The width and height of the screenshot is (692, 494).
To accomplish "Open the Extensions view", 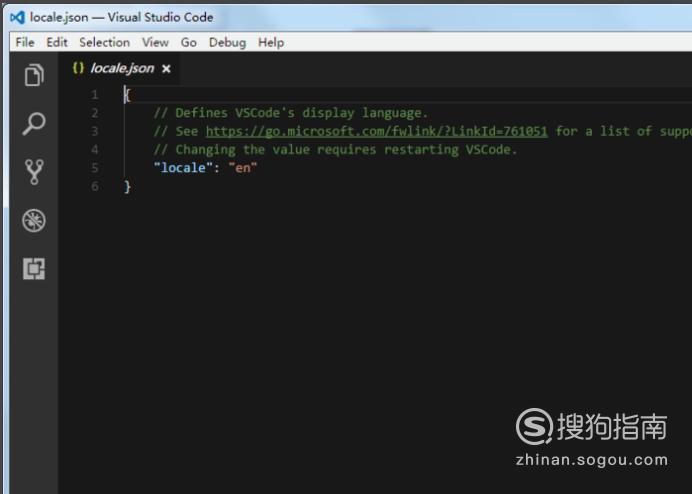I will coord(34,268).
